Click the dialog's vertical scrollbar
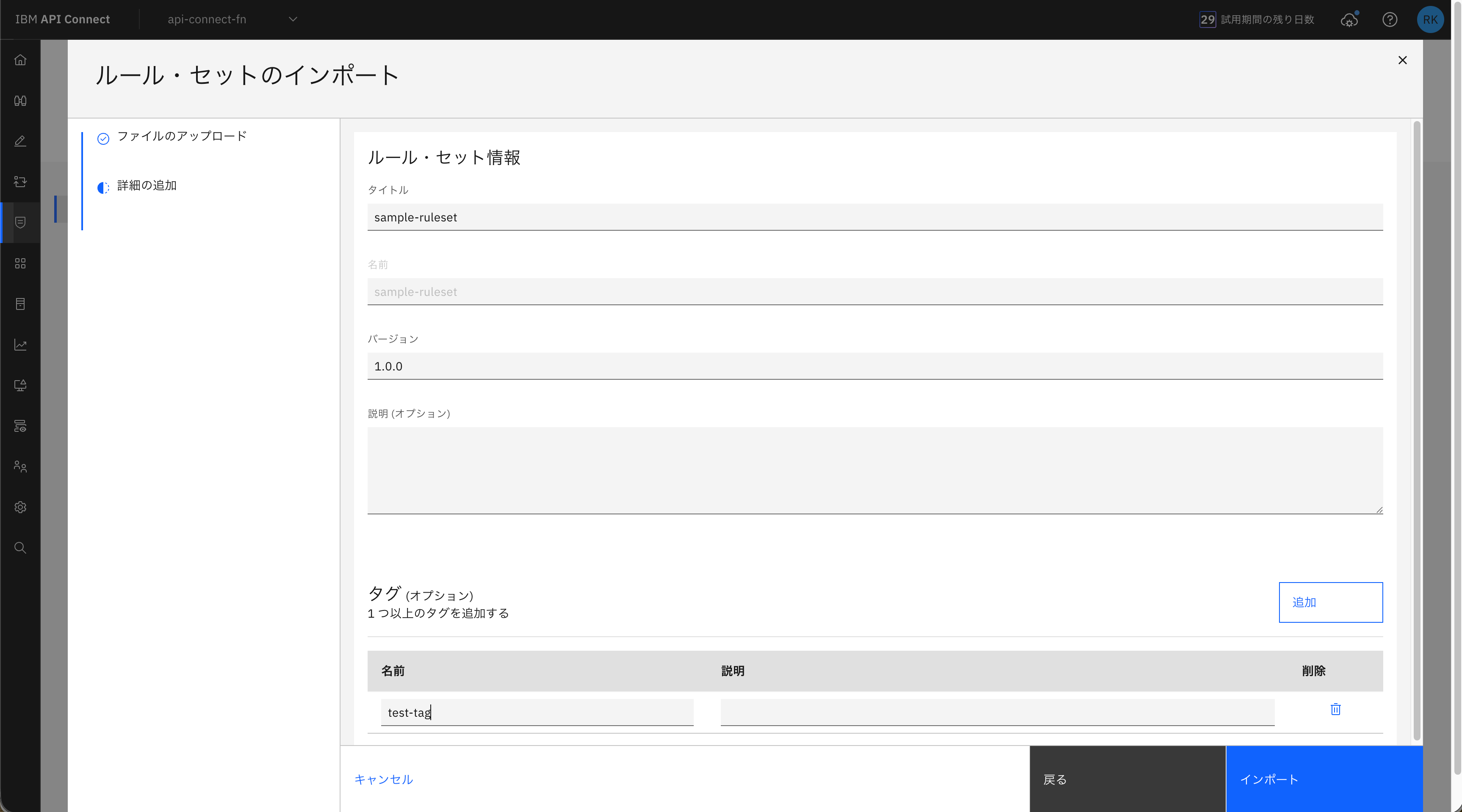 click(x=1417, y=431)
